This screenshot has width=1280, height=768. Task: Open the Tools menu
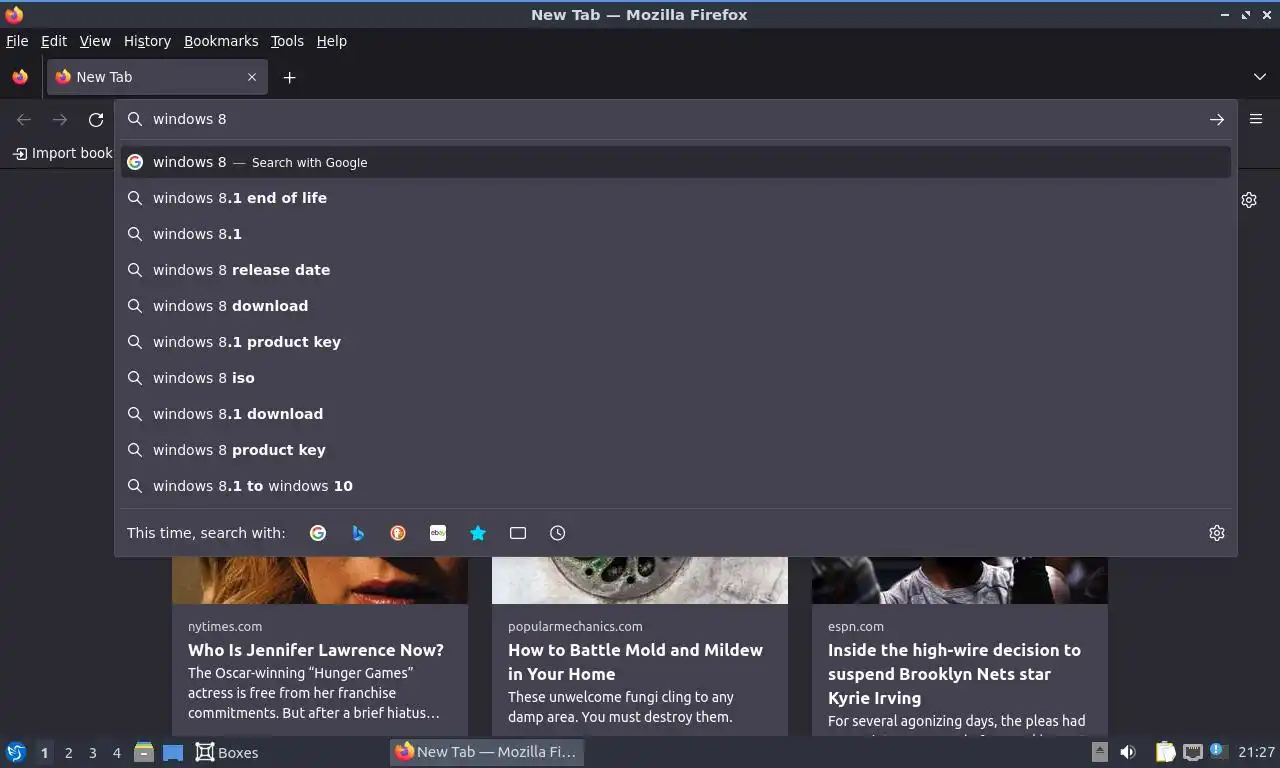[287, 41]
